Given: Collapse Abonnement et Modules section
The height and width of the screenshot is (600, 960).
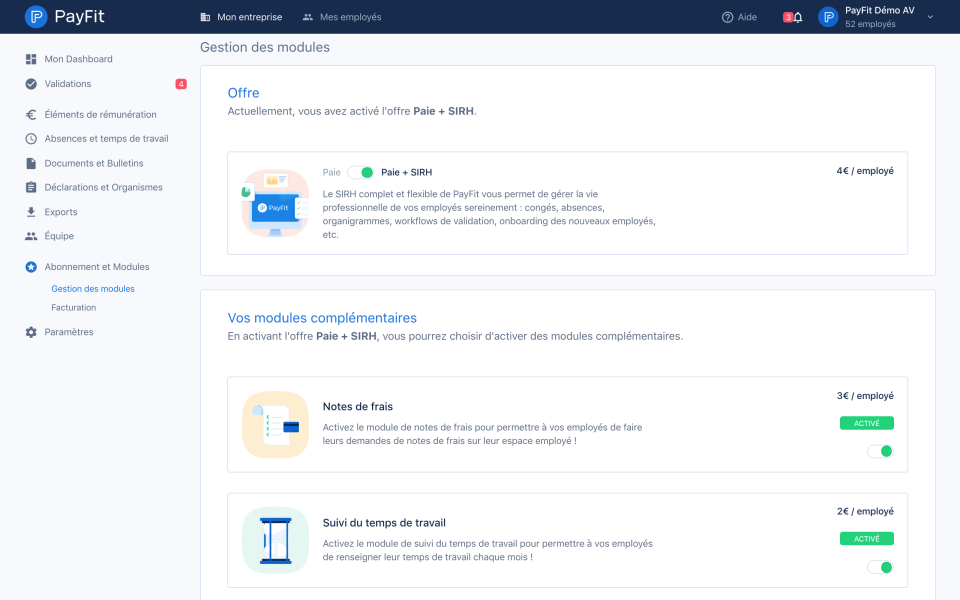Looking at the screenshot, I should point(97,267).
